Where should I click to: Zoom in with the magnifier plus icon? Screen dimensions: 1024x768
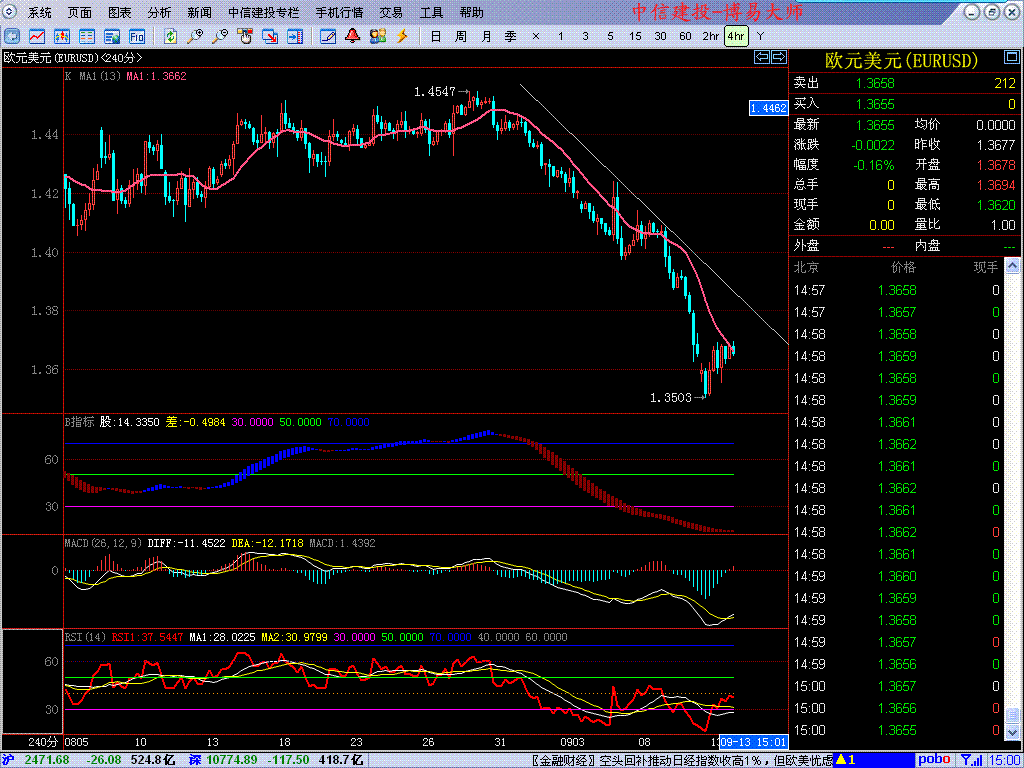click(x=195, y=36)
